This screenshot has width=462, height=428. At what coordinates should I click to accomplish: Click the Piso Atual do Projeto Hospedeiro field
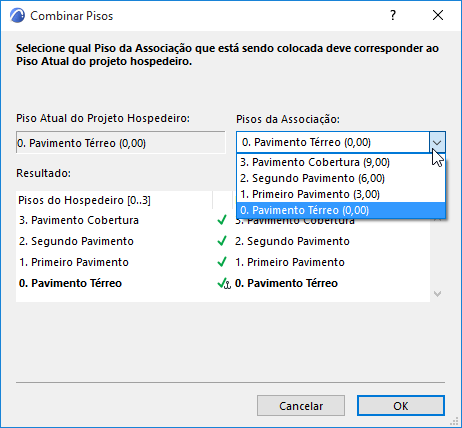click(121, 143)
